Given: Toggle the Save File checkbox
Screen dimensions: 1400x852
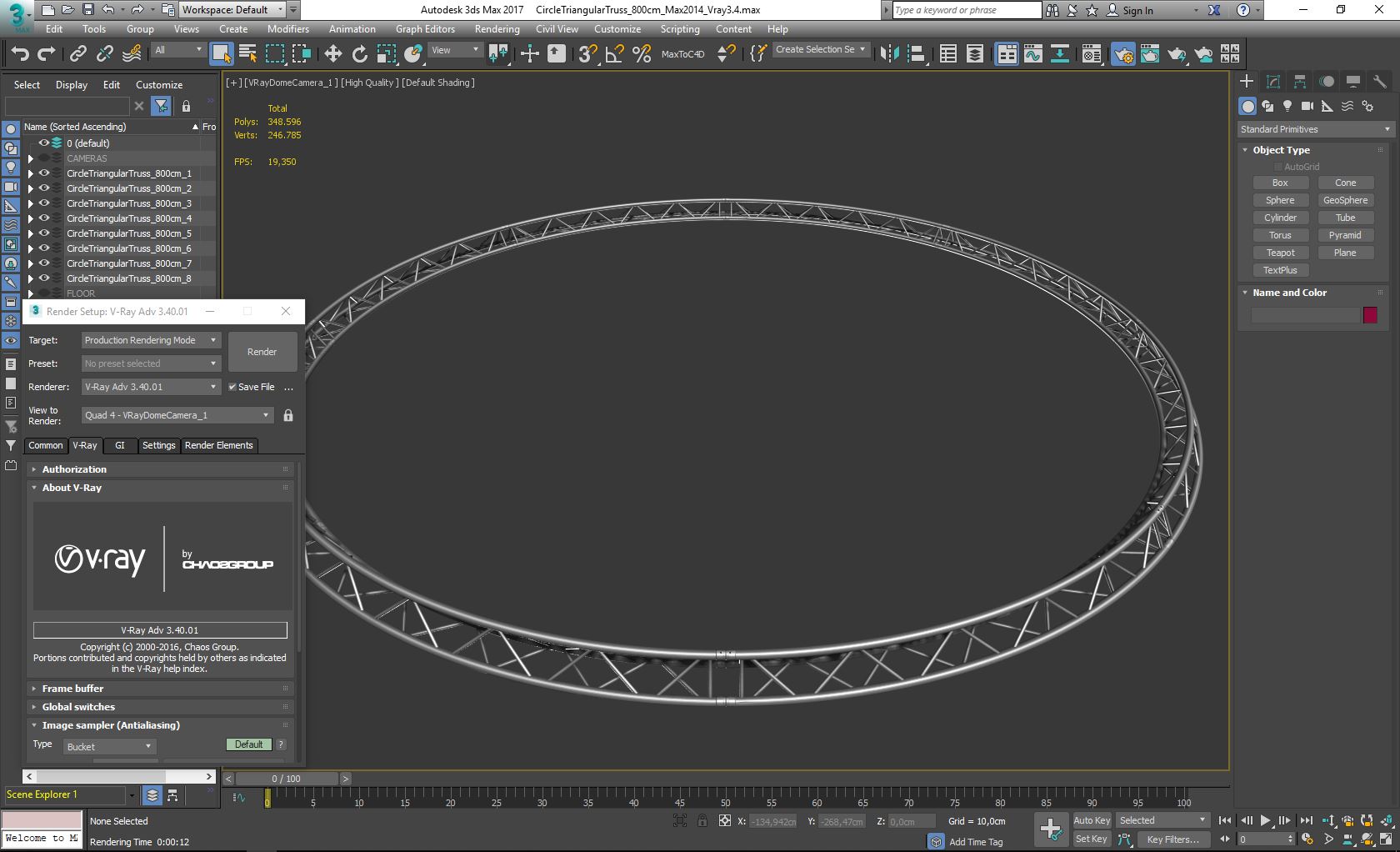Looking at the screenshot, I should pyautogui.click(x=232, y=387).
